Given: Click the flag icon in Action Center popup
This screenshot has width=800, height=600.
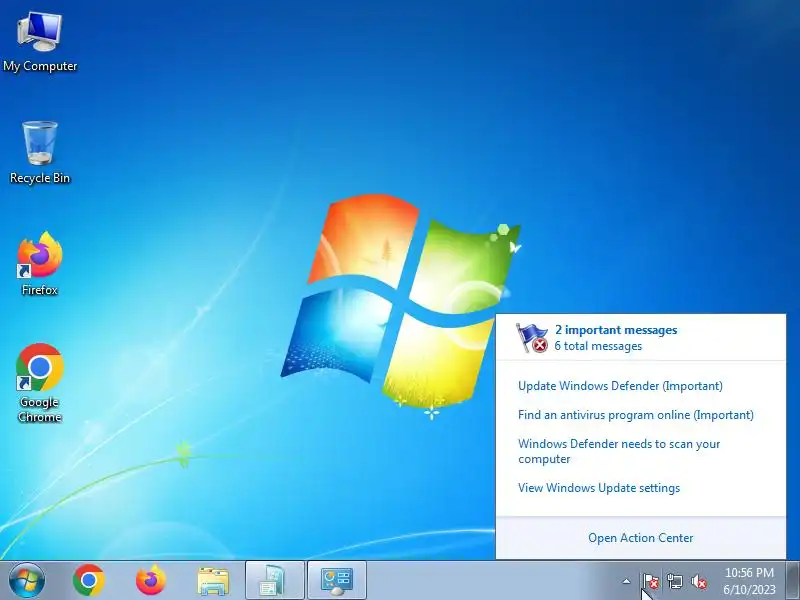Looking at the screenshot, I should 532,338.
